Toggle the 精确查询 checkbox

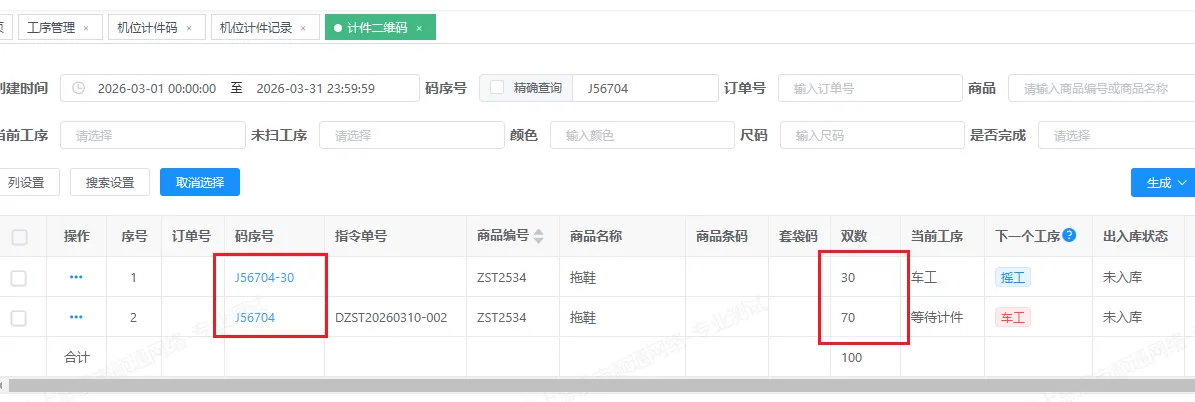497,88
